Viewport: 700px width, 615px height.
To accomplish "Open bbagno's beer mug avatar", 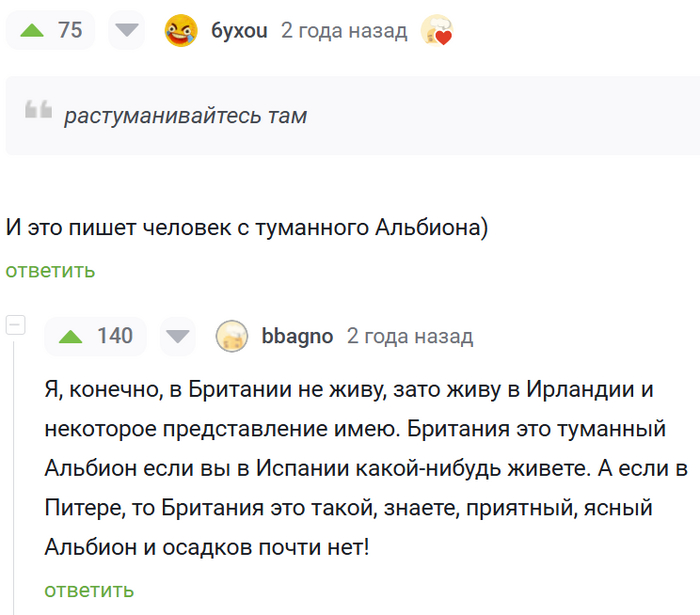I will point(232,337).
